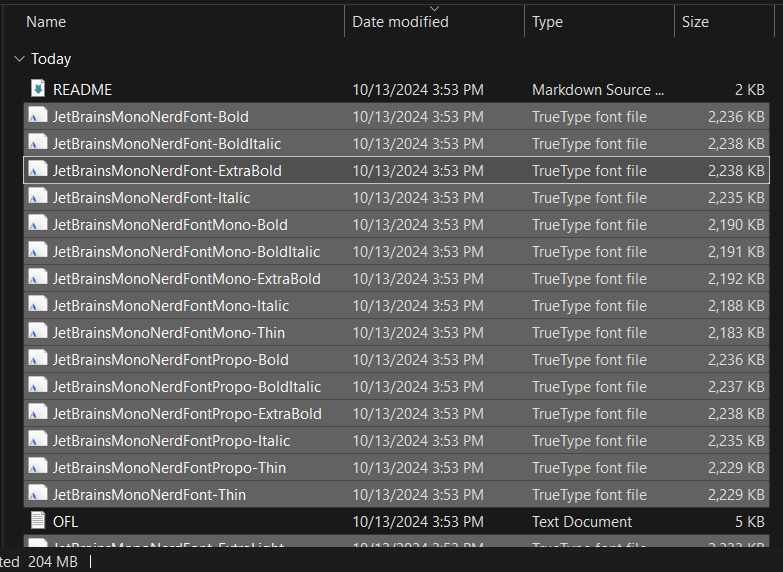Sort files by Date modified column
The height and width of the screenshot is (572, 783).
(x=400, y=22)
